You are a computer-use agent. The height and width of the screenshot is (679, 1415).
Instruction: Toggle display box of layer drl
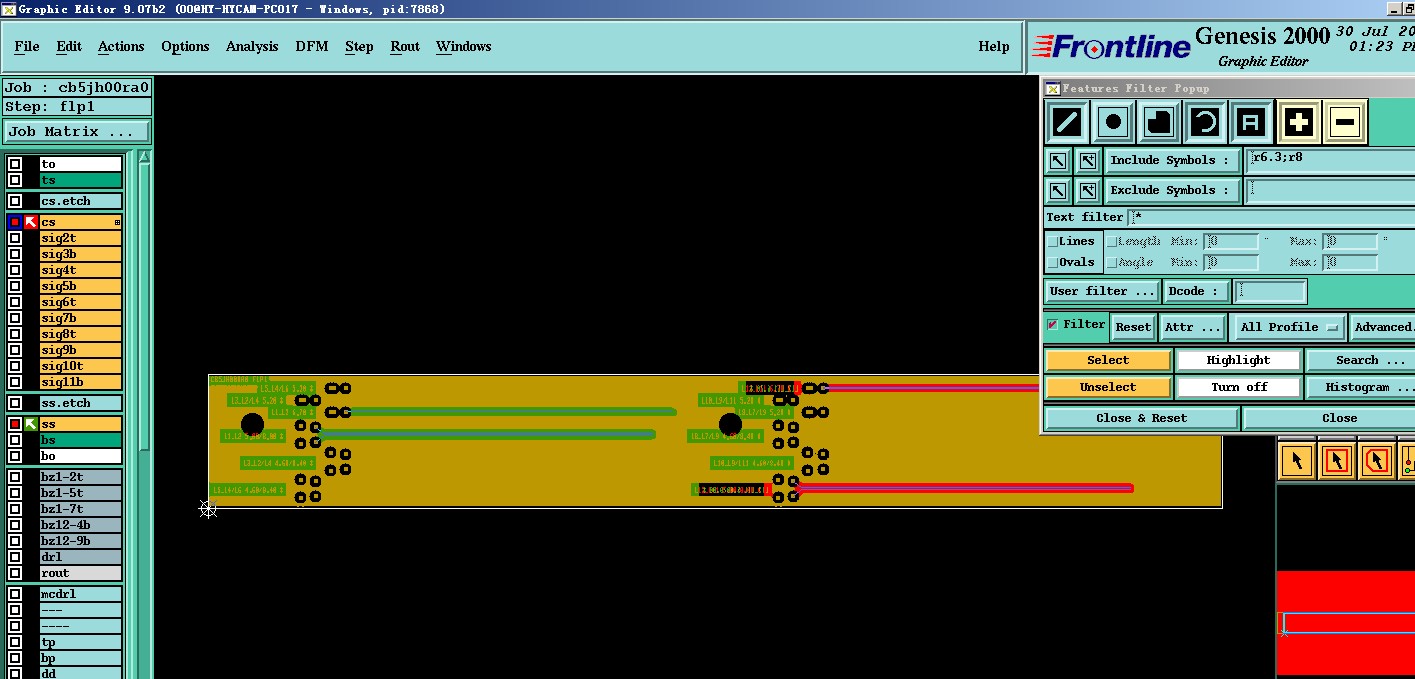click(x=15, y=557)
